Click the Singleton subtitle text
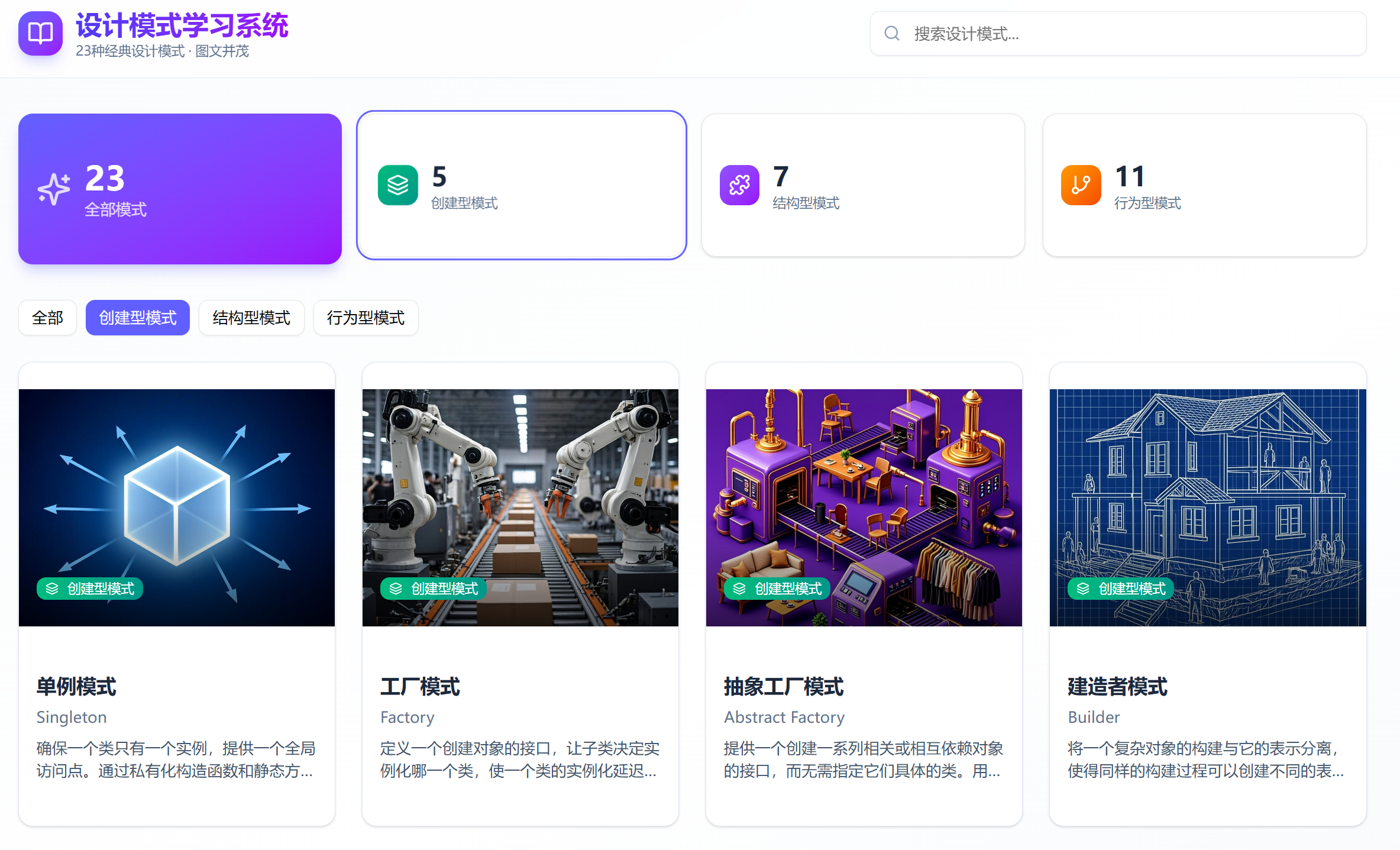 (72, 717)
